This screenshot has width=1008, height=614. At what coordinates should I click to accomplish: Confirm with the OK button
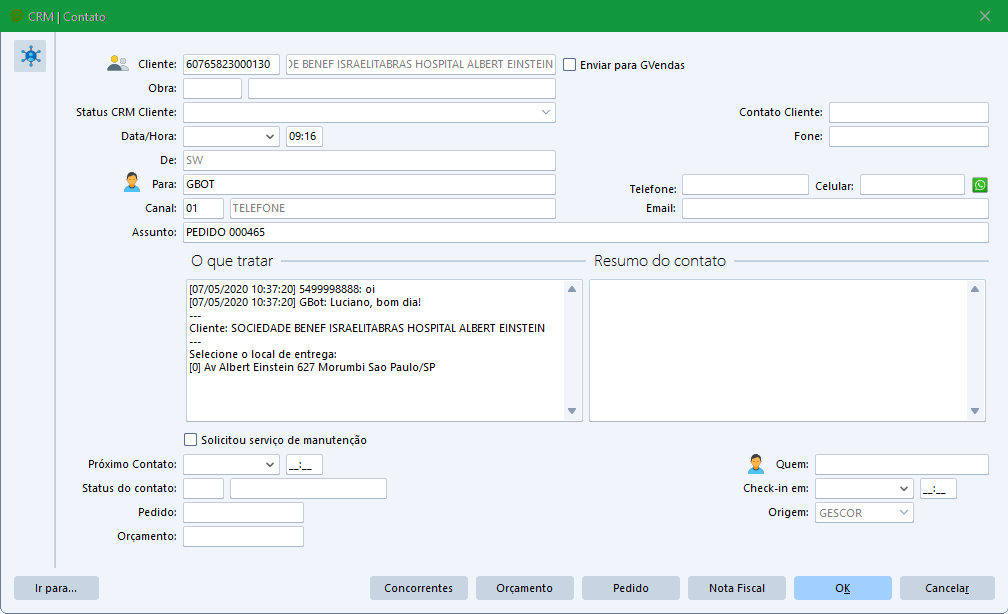(842, 588)
